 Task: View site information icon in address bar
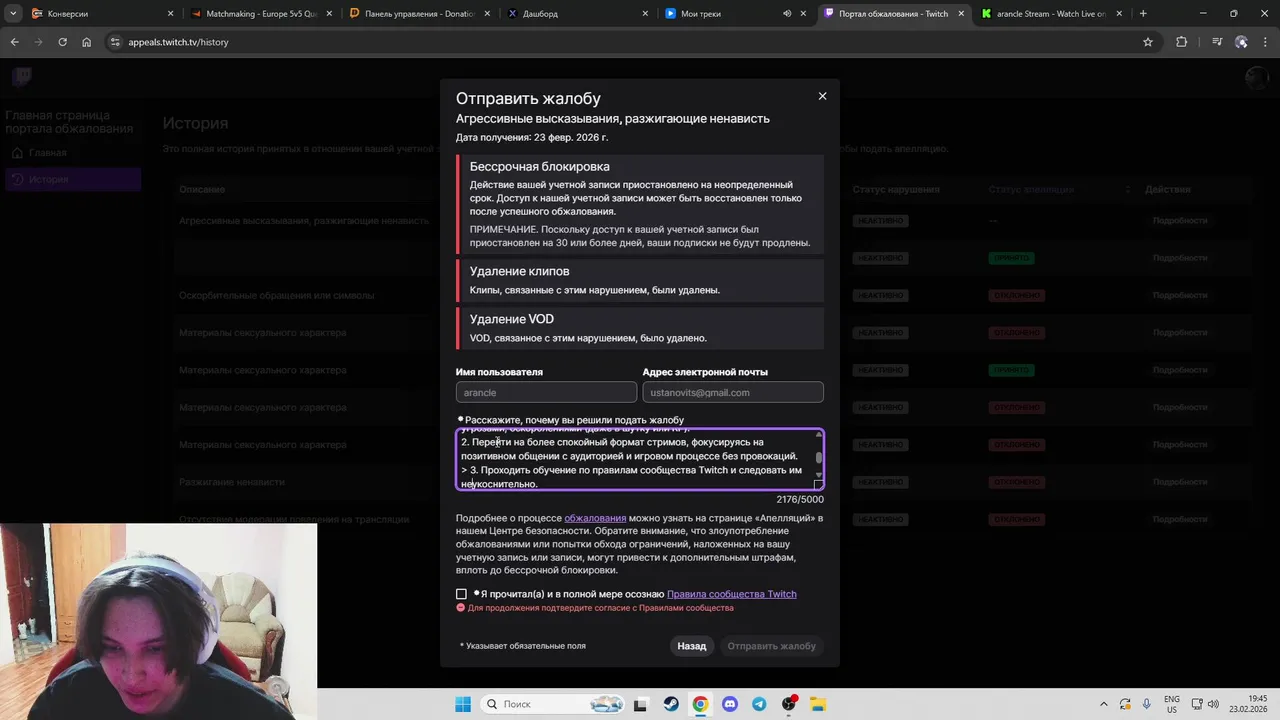115,42
